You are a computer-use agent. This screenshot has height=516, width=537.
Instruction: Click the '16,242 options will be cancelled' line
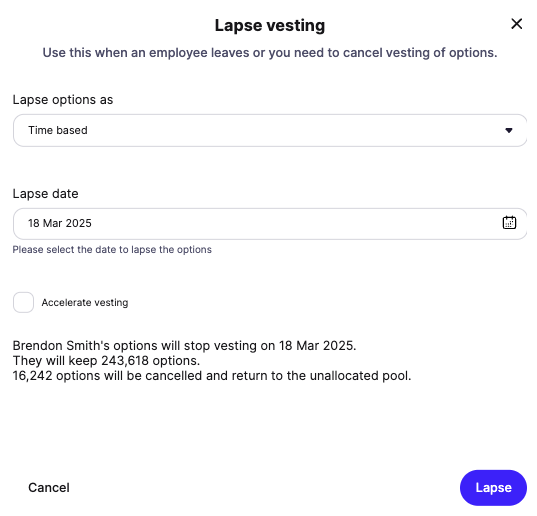click(212, 376)
